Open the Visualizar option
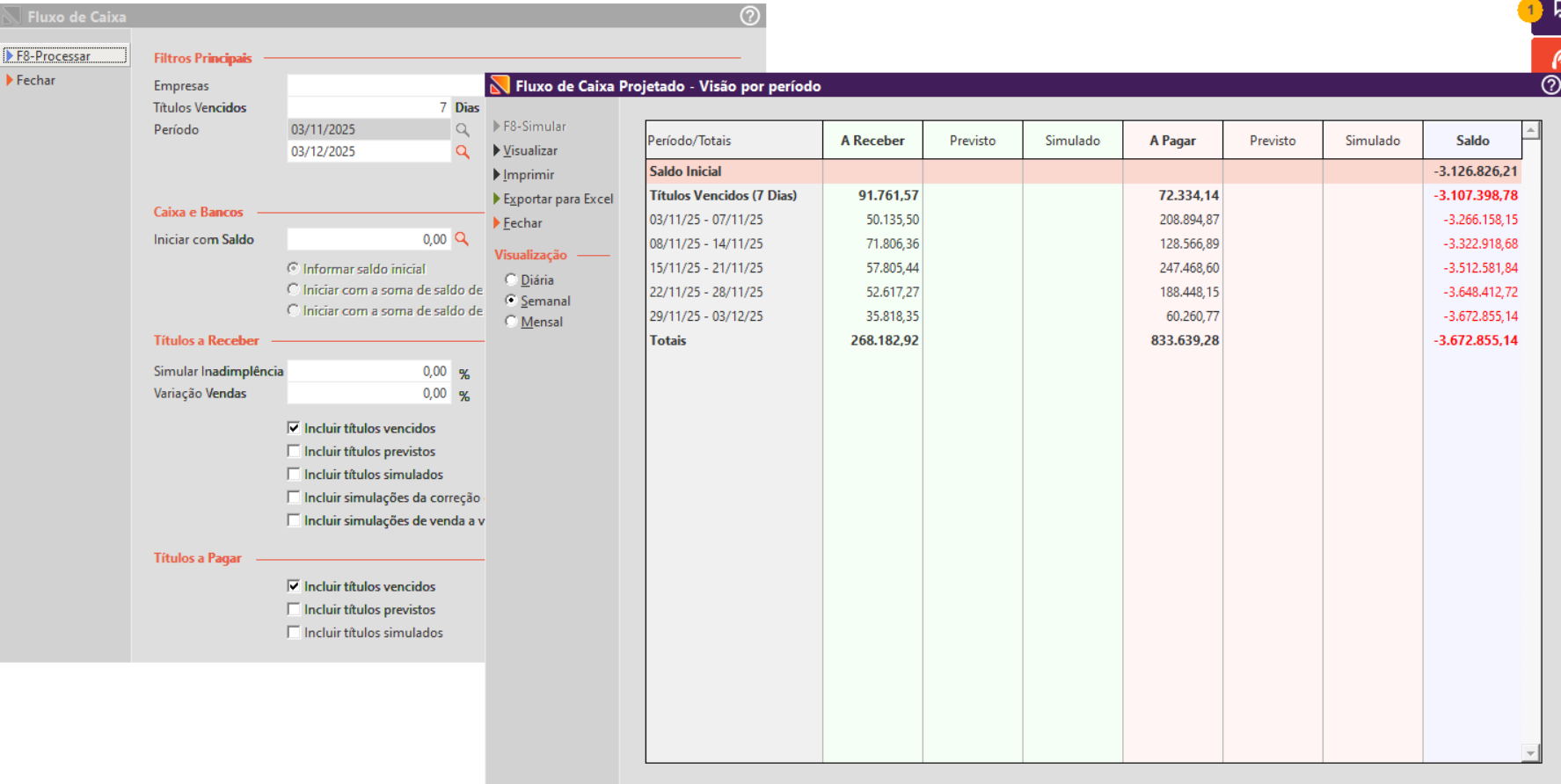Image resolution: width=1561 pixels, height=784 pixels. point(529,150)
